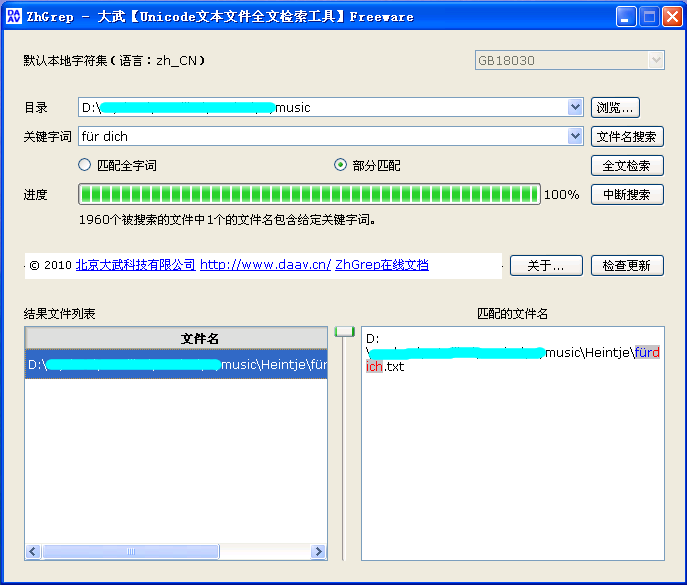Click the 100% progress label

[x=562, y=194]
